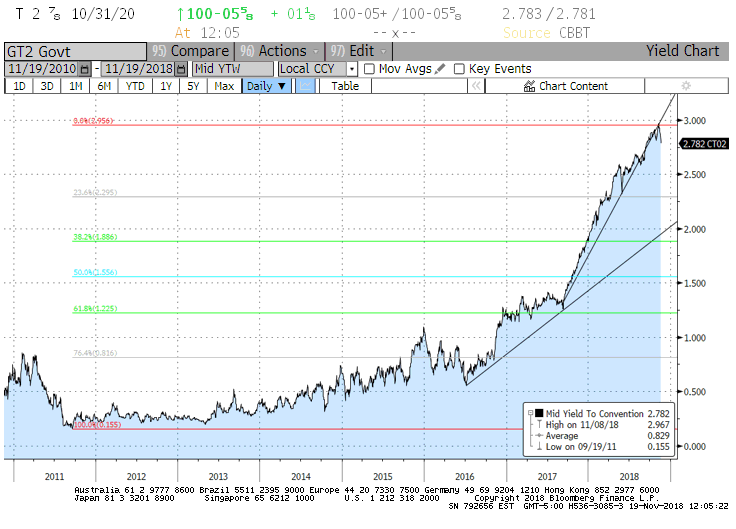Edit moving averages with the pencil icon
Screen dimensions: 736x529
440,69
